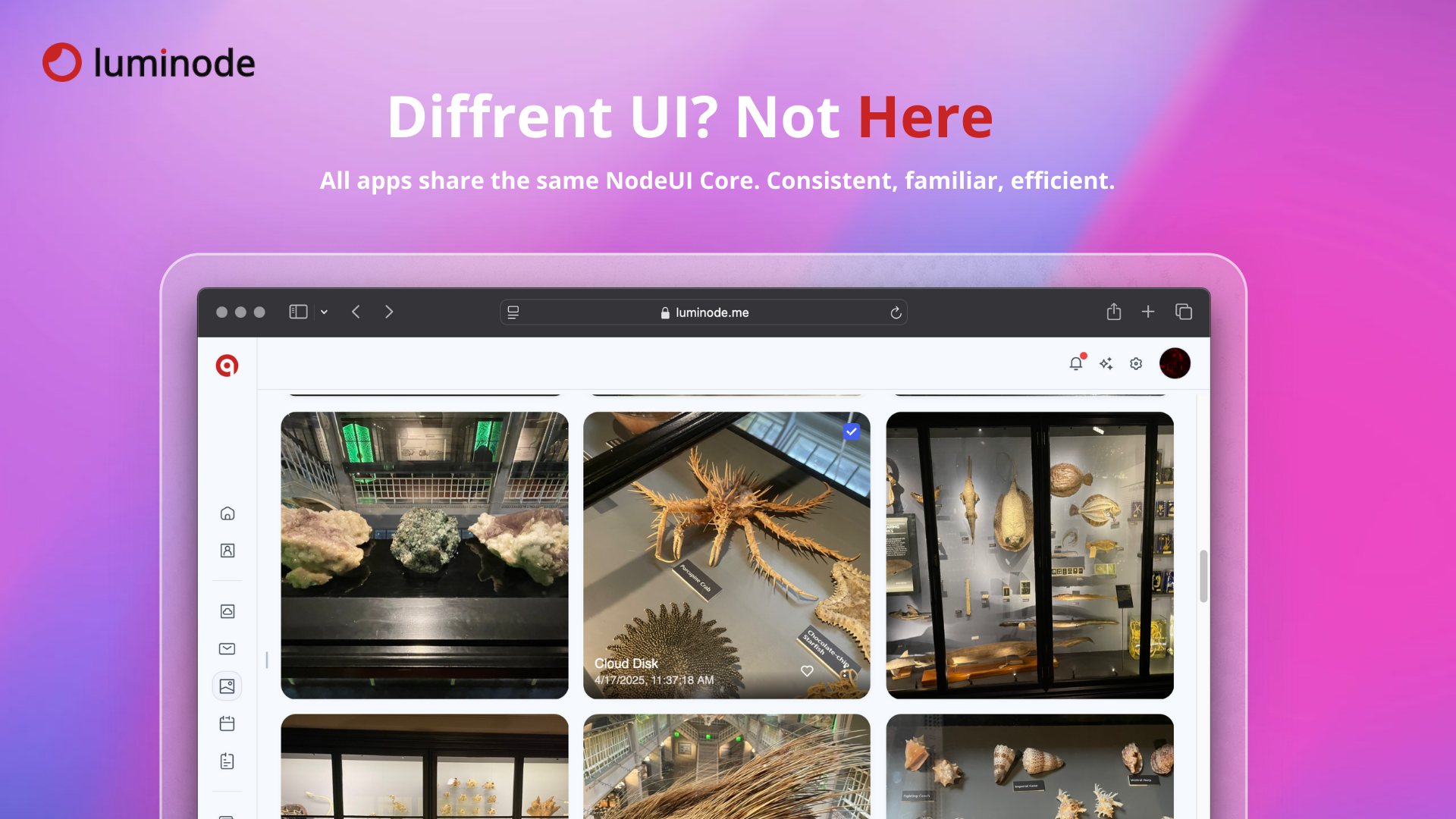Open the user profile avatar menu
1456x819 pixels.
1175,364
